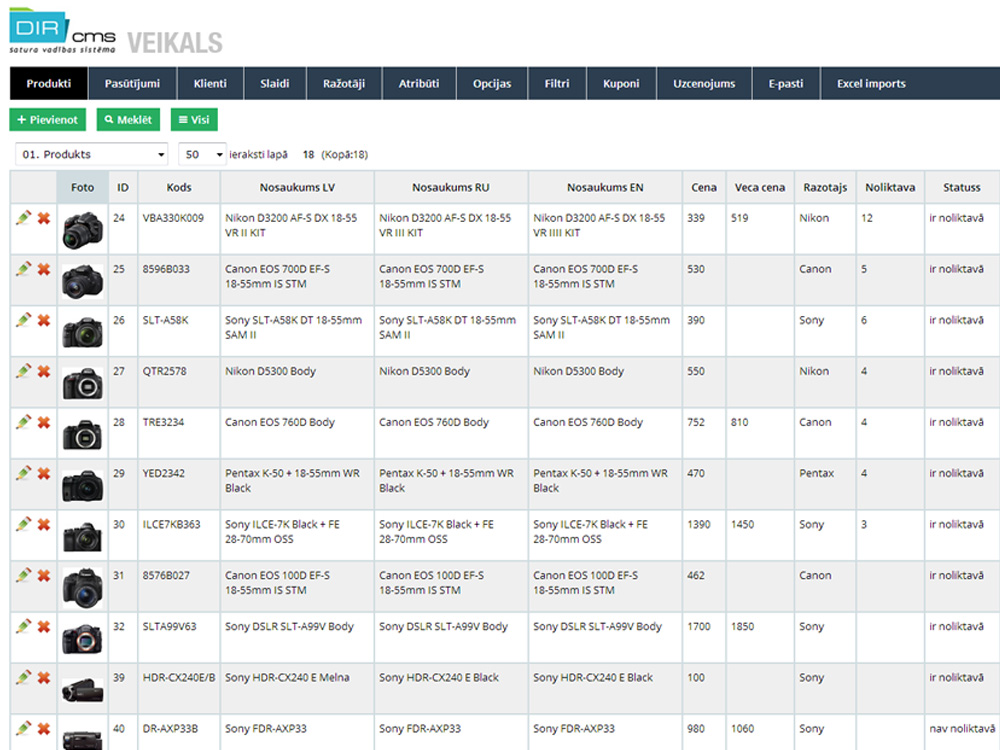Edit the Sony DSLR SLT-A99V Body row
1000x750 pixels.
[x=24, y=626]
